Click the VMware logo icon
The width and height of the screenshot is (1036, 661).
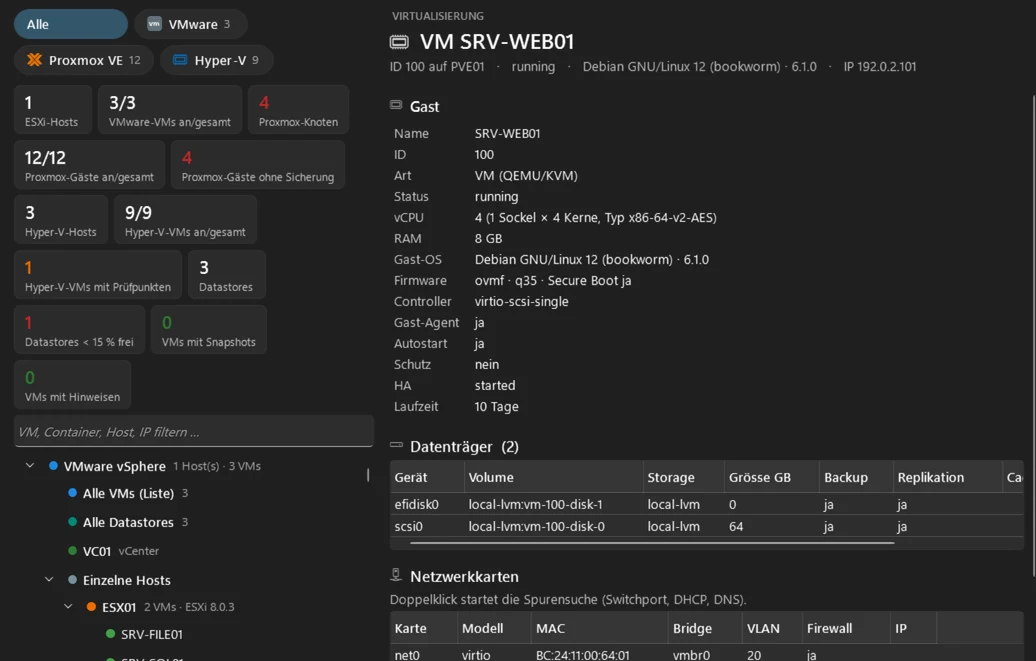[154, 24]
